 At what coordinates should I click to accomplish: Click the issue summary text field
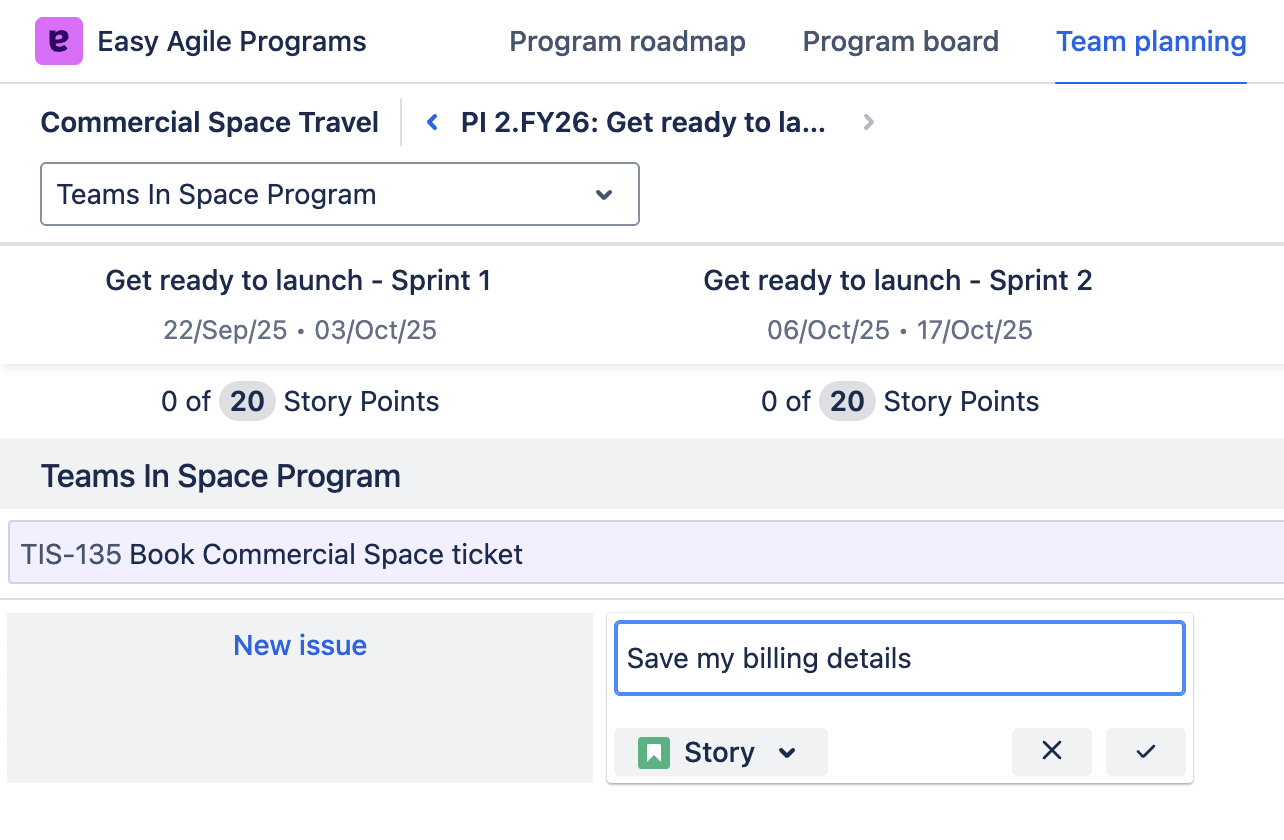tap(899, 658)
